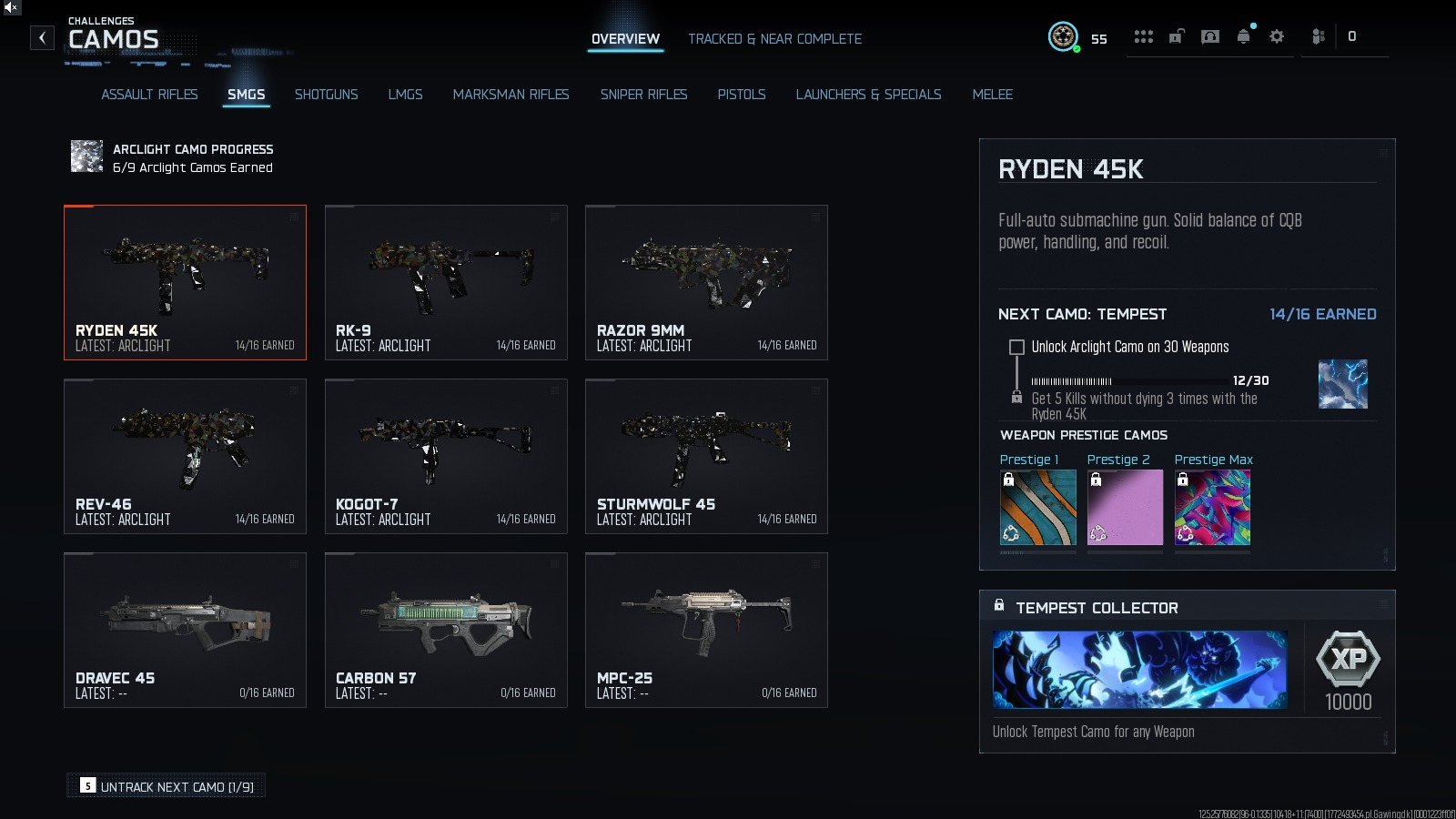Viewport: 1456px width, 819px height.
Task: Select the Prestige Max camo swatch
Action: (1212, 507)
